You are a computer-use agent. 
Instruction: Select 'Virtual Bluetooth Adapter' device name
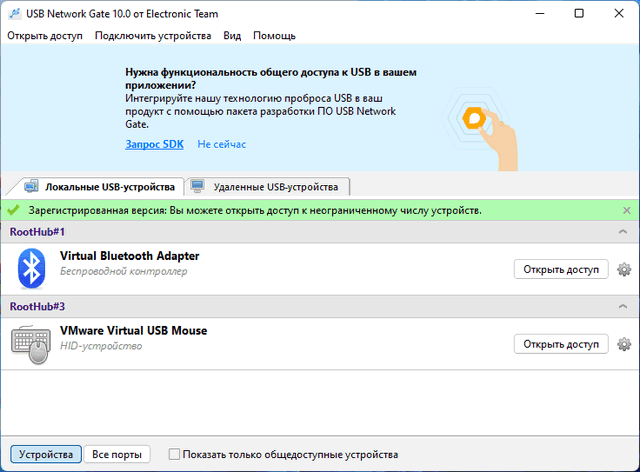pos(129,256)
